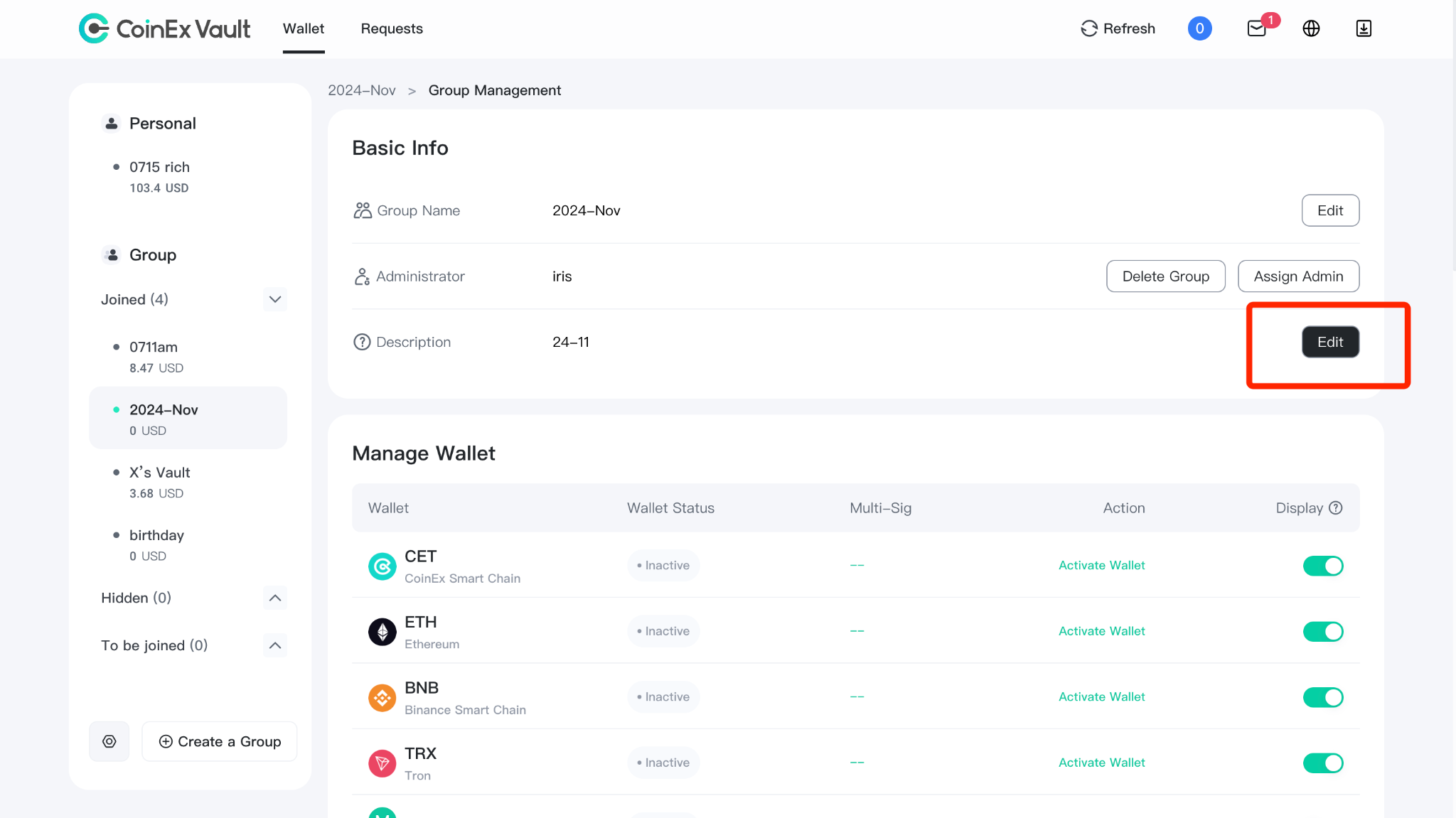1456x818 pixels.
Task: Activate Wallet for BNB
Action: [x=1101, y=697]
